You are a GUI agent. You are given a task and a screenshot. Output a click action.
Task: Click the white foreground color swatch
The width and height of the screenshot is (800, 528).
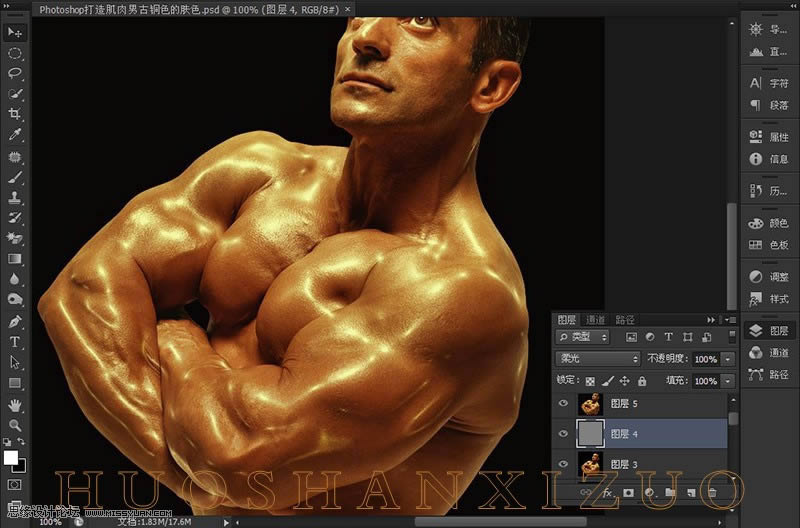click(x=11, y=458)
